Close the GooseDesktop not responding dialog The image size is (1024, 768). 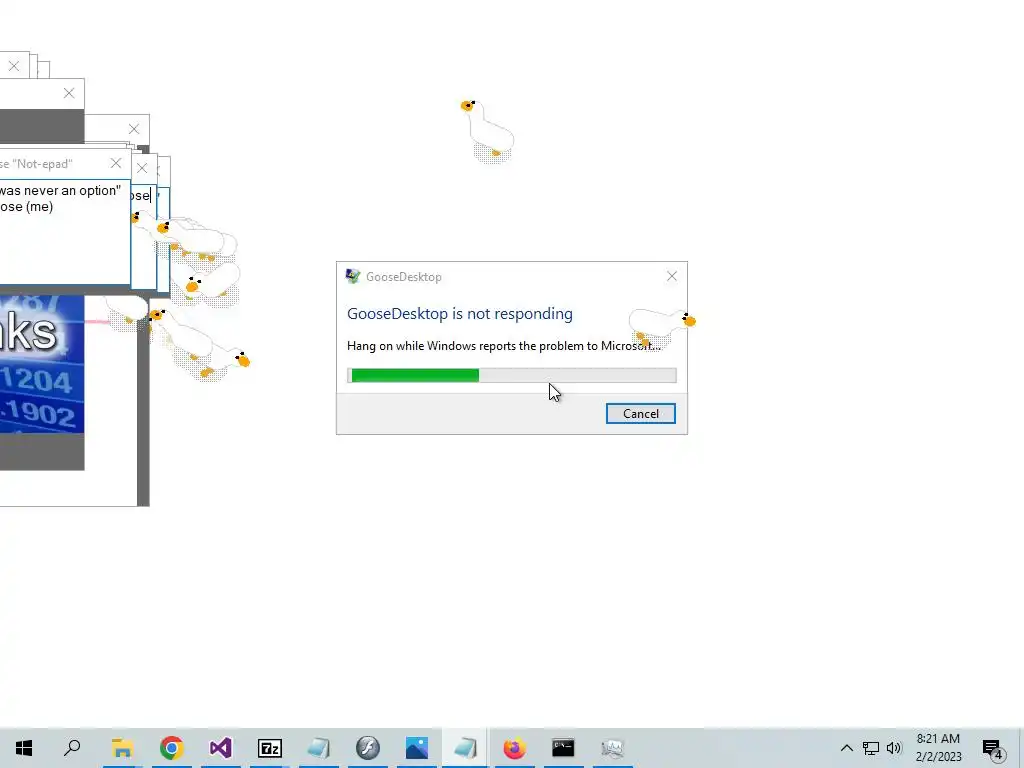671,276
